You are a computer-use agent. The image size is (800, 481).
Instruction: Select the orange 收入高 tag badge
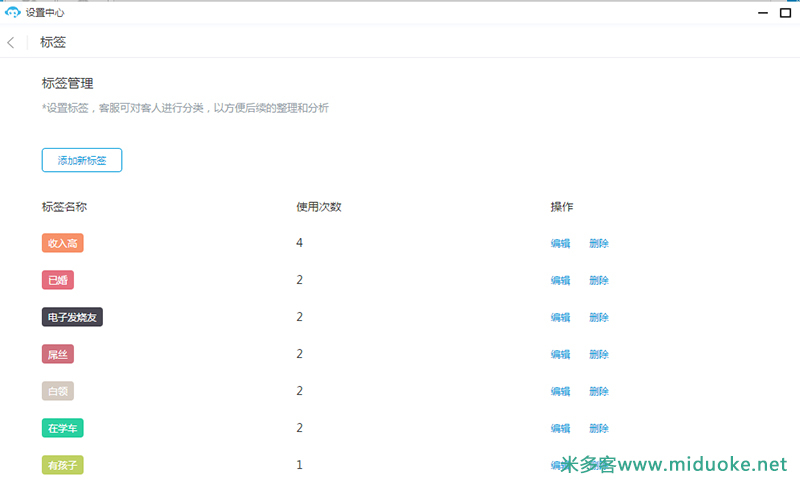point(62,243)
